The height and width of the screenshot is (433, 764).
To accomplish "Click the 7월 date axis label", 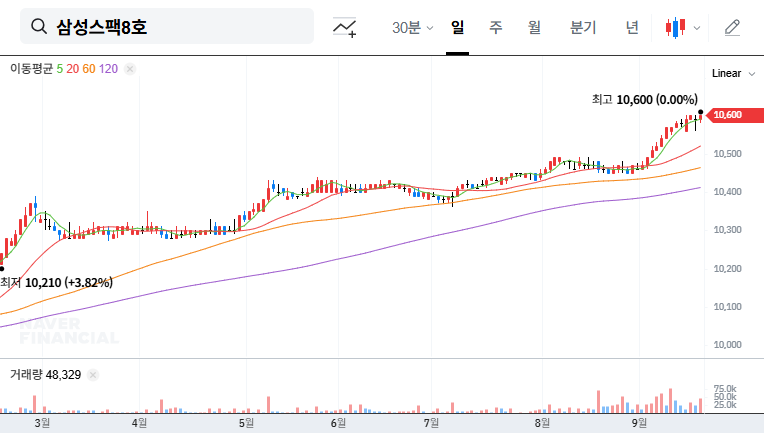I will click(431, 423).
